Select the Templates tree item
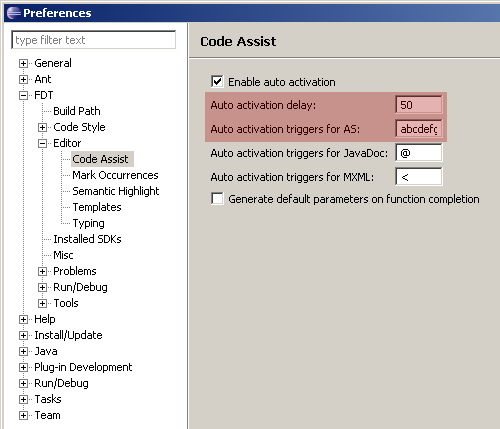 click(97, 207)
